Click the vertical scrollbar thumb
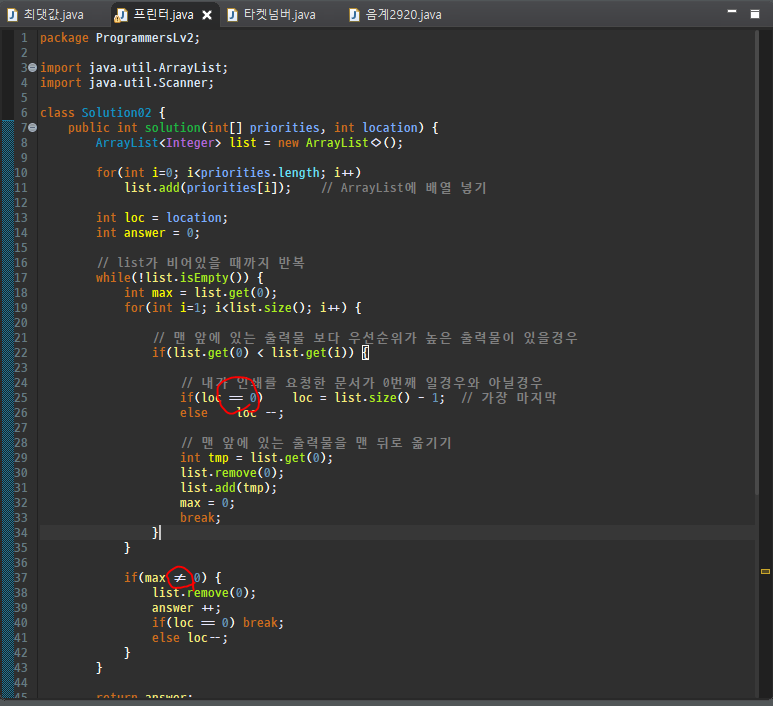This screenshot has width=773, height=706. click(757, 263)
